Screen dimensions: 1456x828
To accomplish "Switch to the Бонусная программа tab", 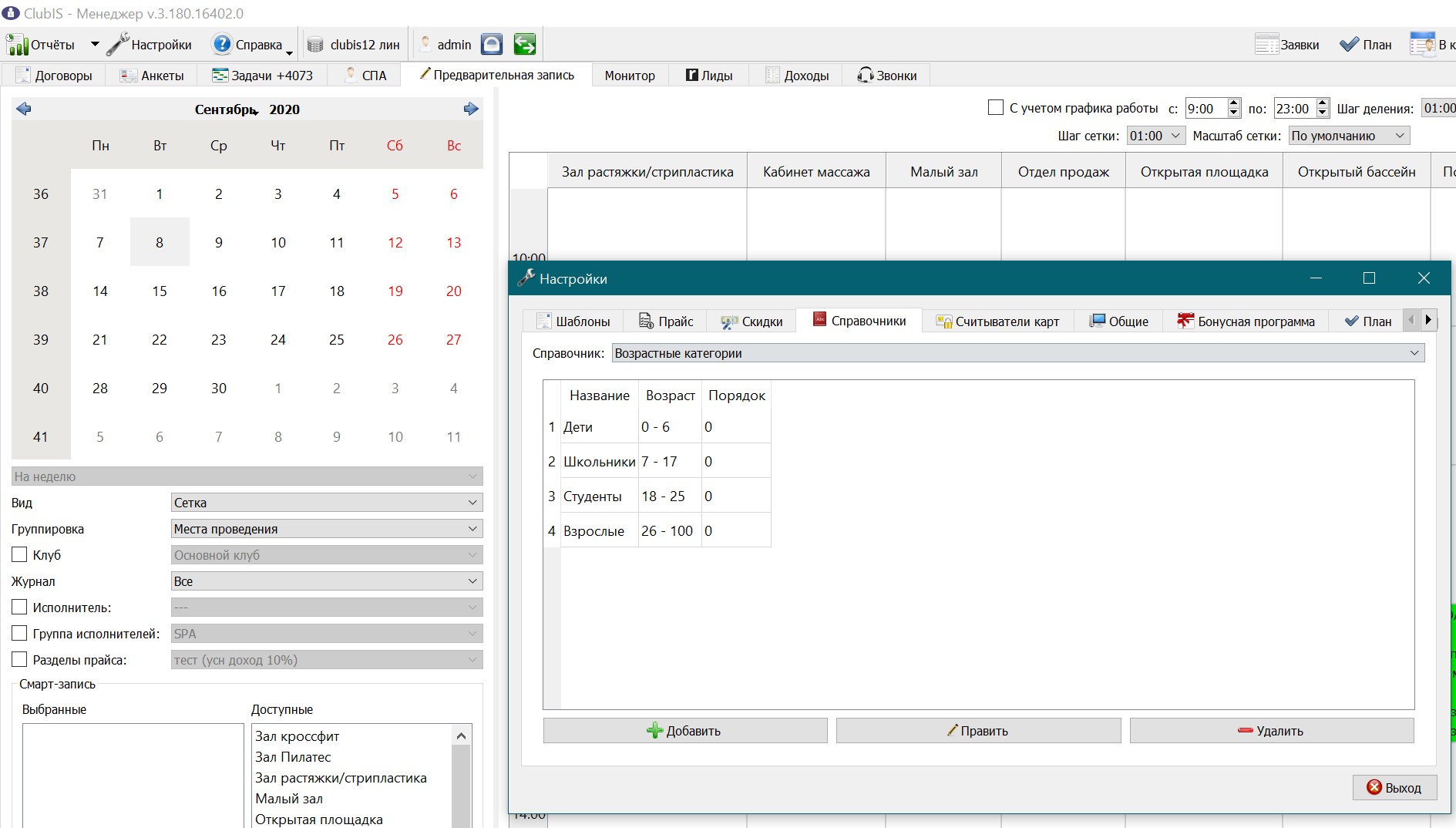I will [1246, 321].
